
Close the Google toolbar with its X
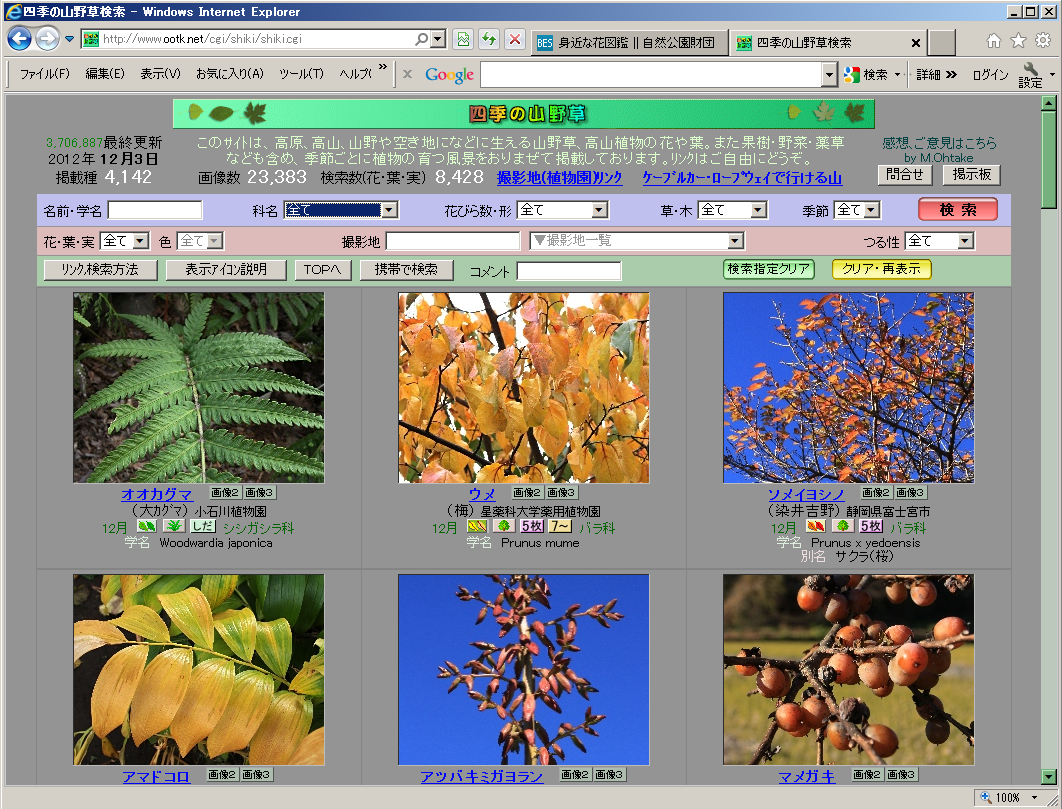[x=407, y=75]
